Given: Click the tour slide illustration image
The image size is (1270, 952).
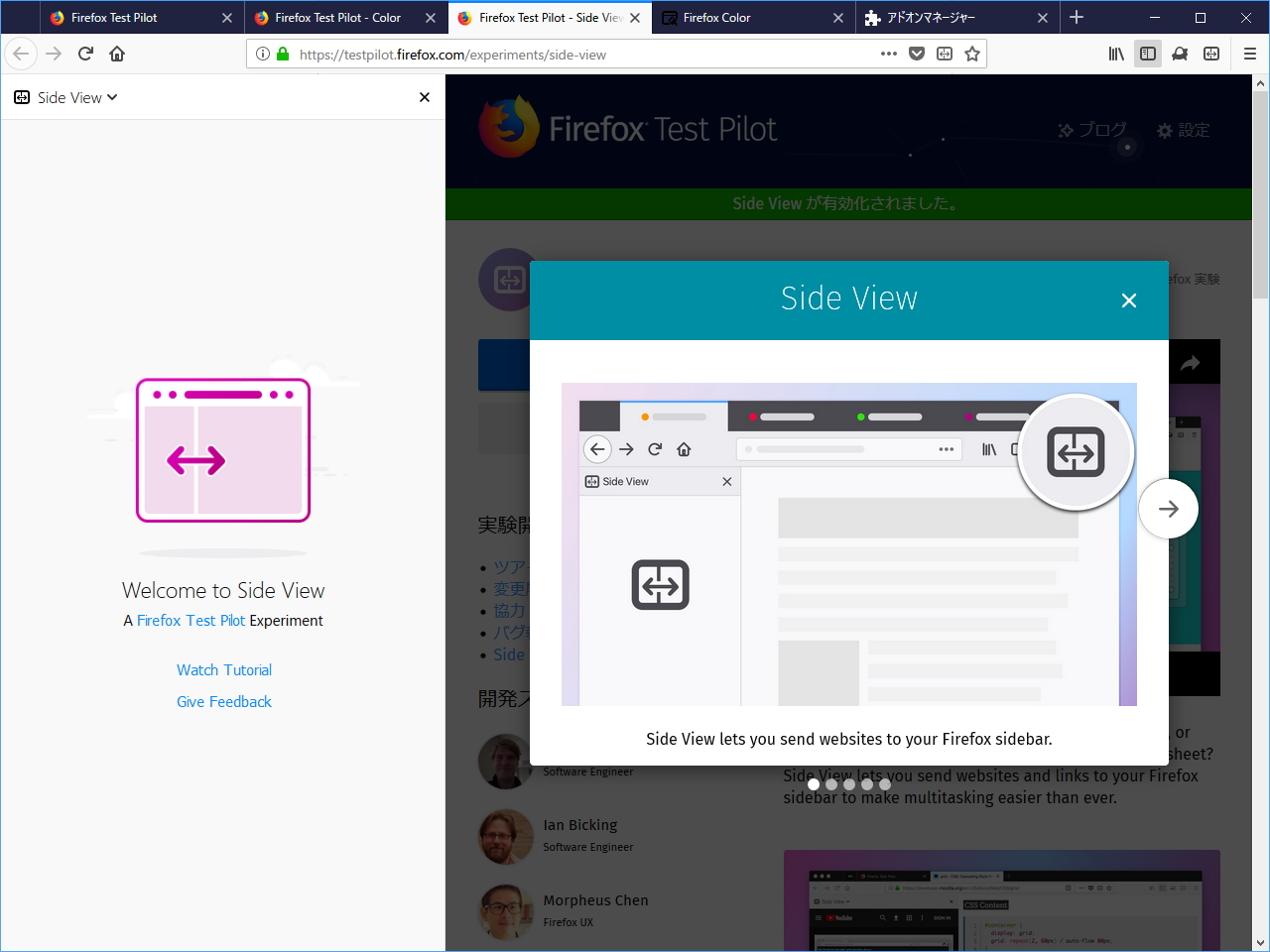Looking at the screenshot, I should [849, 544].
